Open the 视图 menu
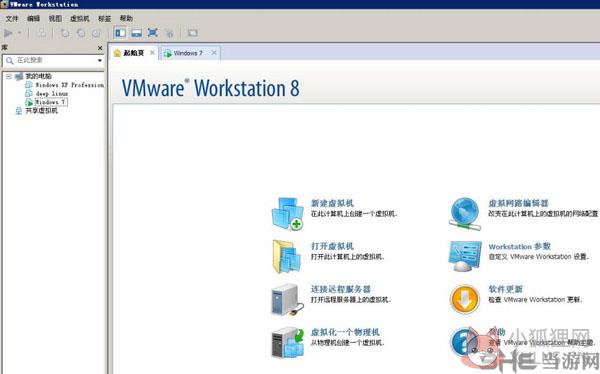This screenshot has height=374, width=600. point(55,18)
